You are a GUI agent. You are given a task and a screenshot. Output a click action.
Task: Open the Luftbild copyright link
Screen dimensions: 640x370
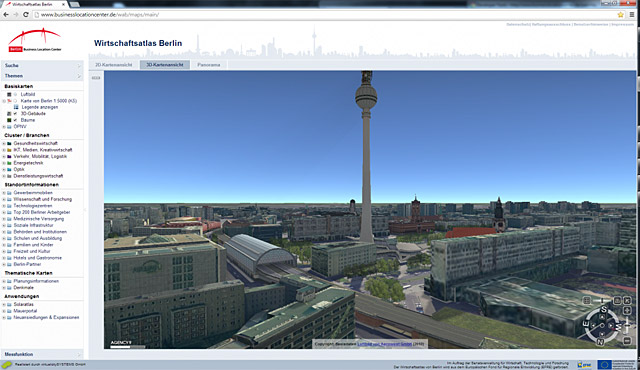point(384,344)
